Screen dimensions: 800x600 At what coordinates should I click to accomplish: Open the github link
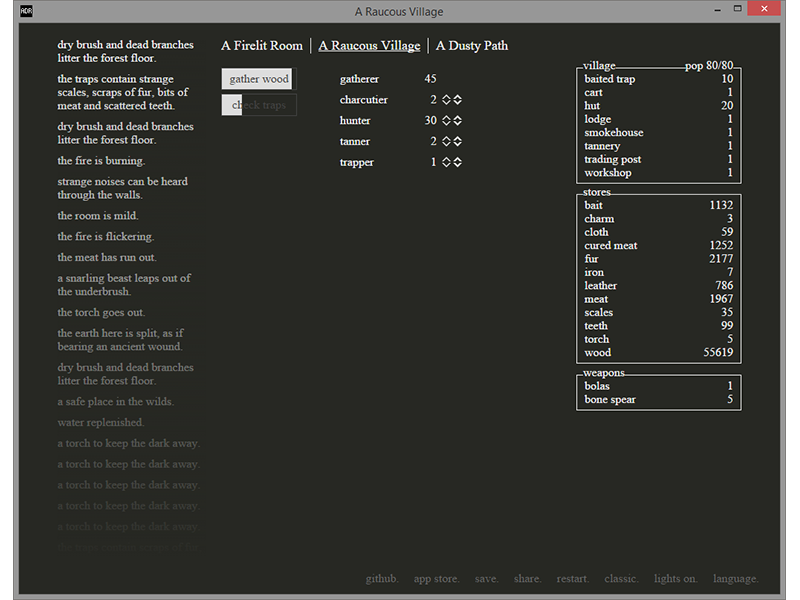click(x=382, y=579)
